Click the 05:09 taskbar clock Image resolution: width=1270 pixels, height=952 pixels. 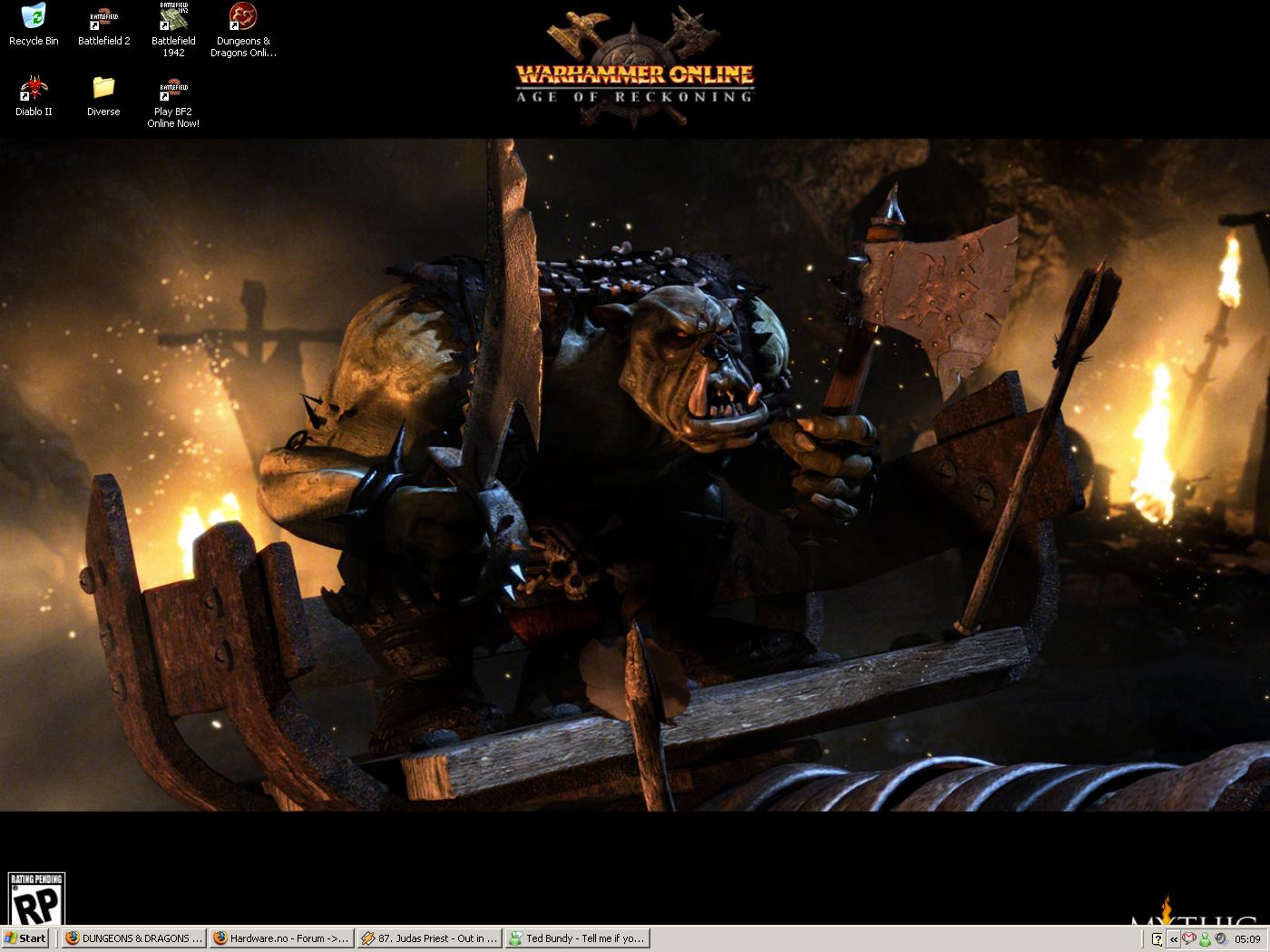click(x=1247, y=939)
